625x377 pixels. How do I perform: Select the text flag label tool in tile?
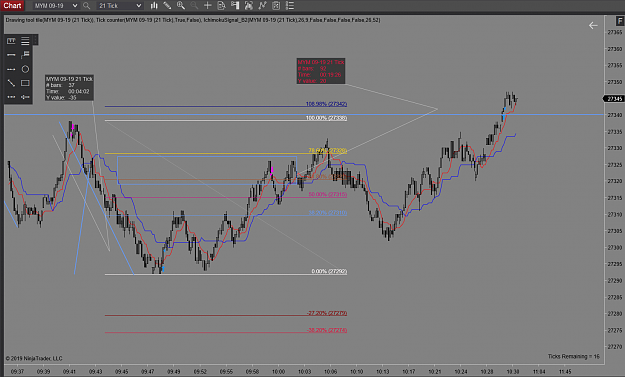[25, 55]
